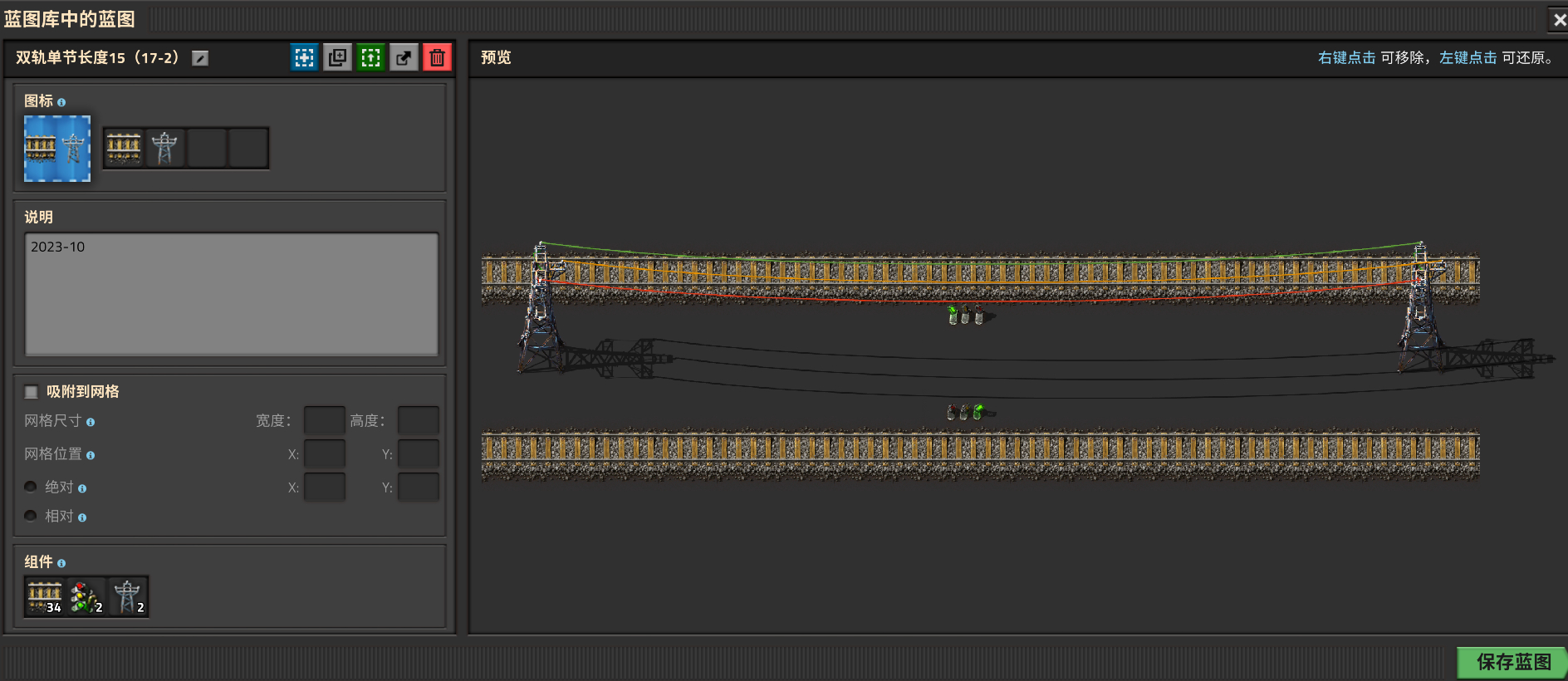Click the empty third icon slot
The width and height of the screenshot is (1568, 681).
[207, 148]
